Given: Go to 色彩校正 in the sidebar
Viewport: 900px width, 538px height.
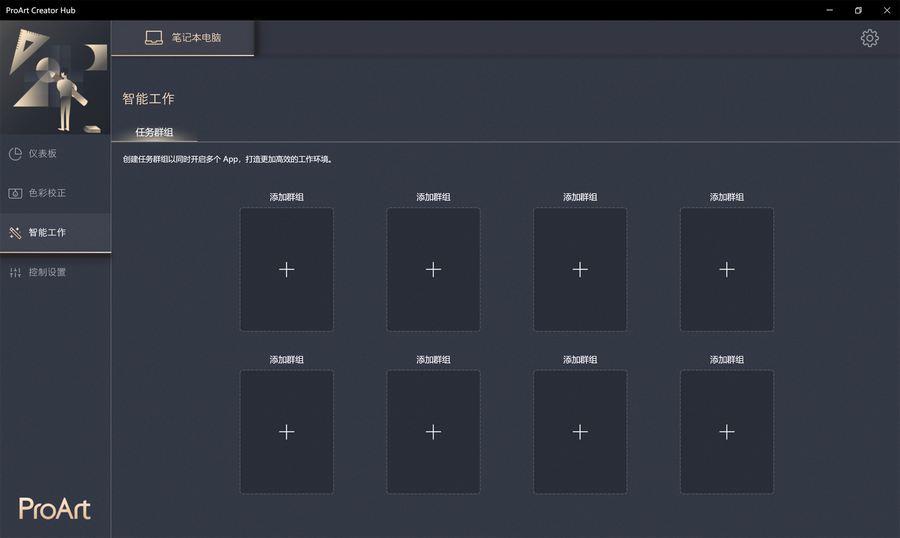Looking at the screenshot, I should (47, 193).
